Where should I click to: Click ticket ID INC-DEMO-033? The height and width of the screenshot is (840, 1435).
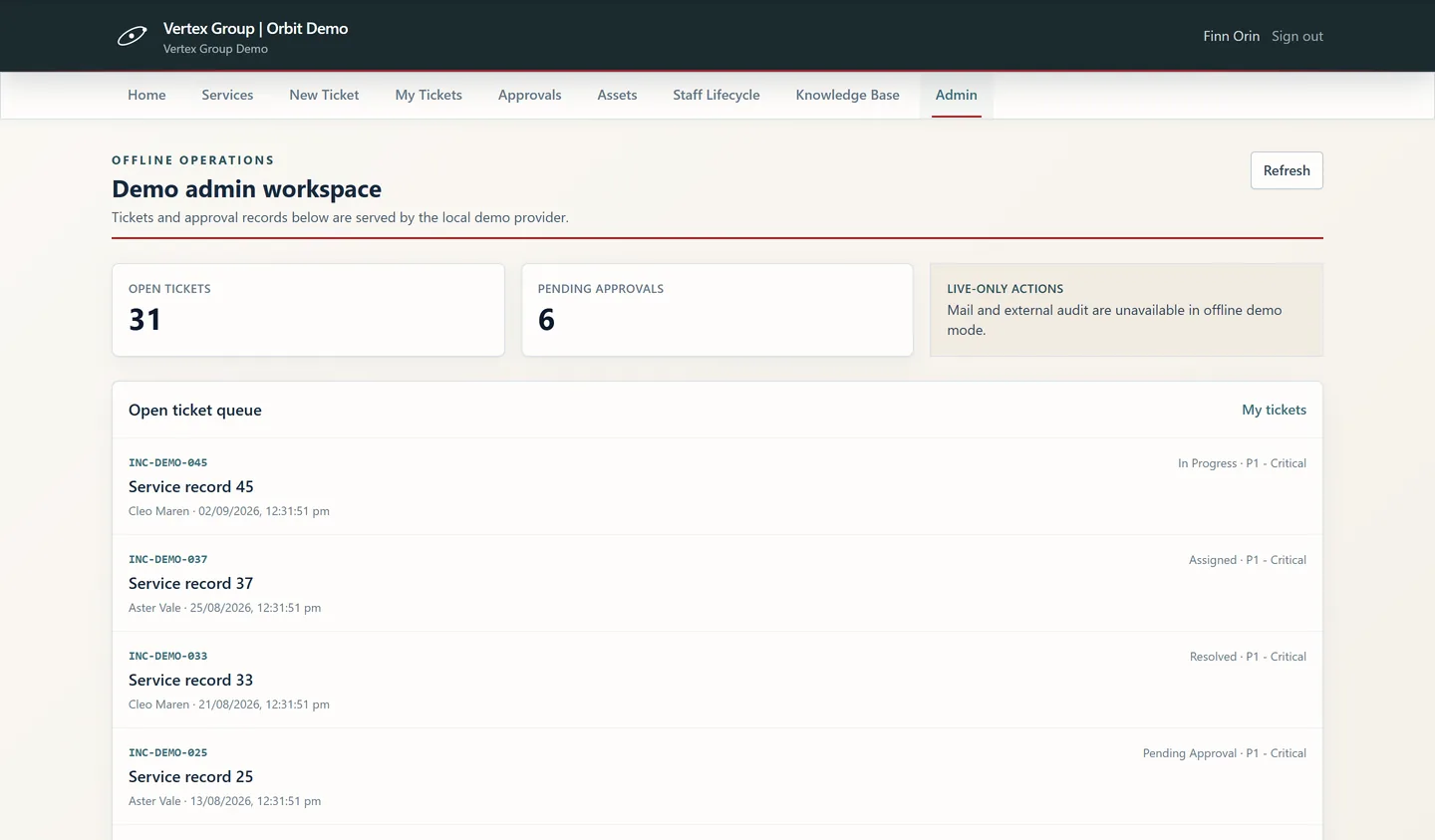(168, 656)
